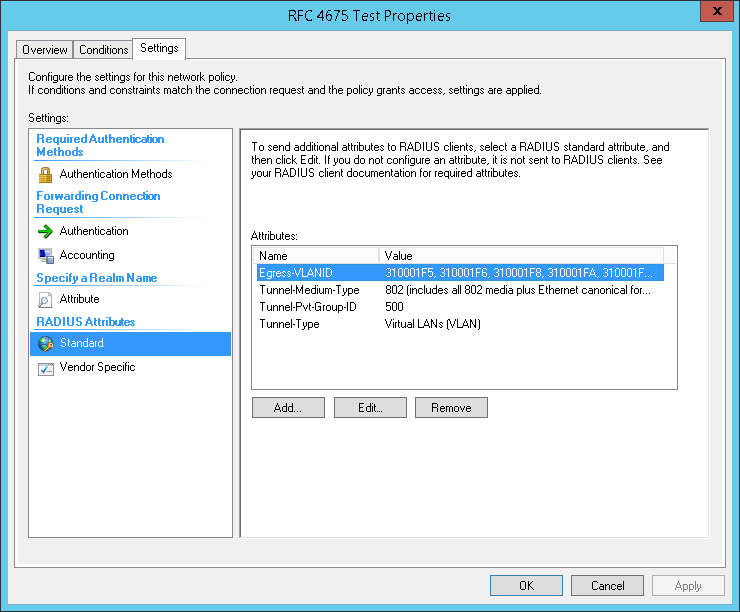Click the Value column header
The height and width of the screenshot is (612, 740).
pos(521,256)
